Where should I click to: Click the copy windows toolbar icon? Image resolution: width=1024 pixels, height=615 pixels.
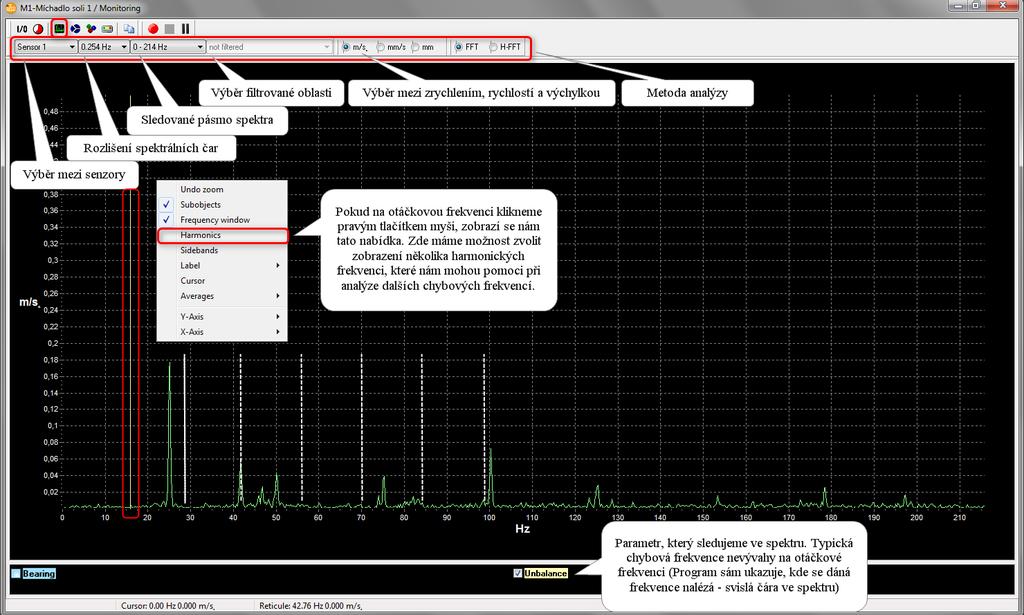click(x=129, y=29)
